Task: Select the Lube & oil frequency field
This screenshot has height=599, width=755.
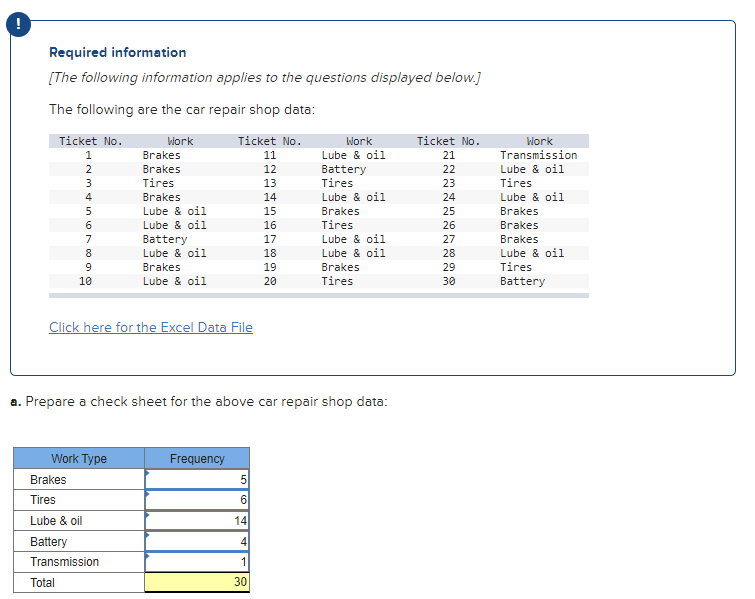Action: tap(197, 521)
